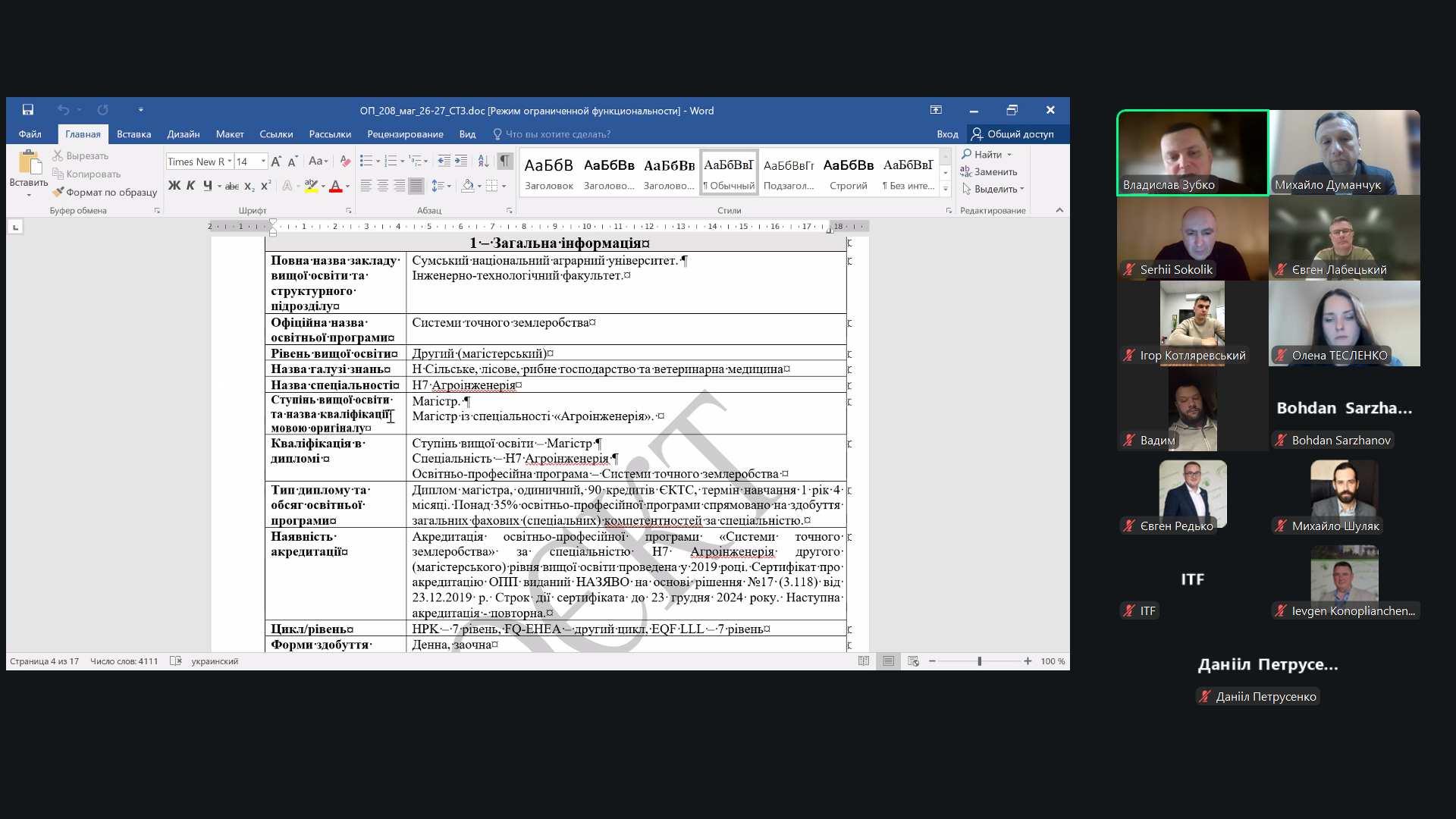The width and height of the screenshot is (1456, 819).
Task: Click the Clear formatting eraser icon
Action: point(345,161)
